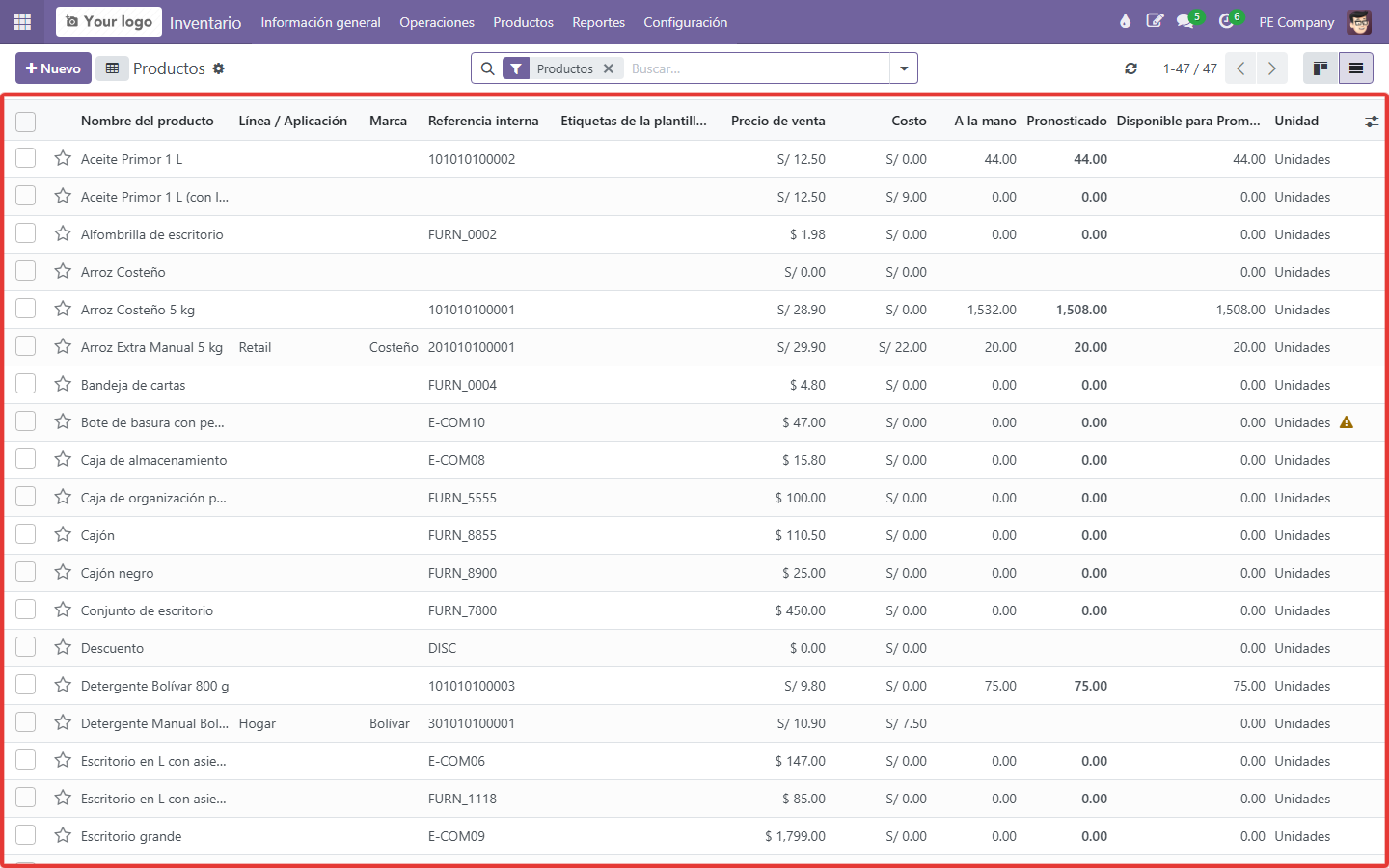Image resolution: width=1389 pixels, height=868 pixels.
Task: Open the PE Company switcher
Action: 1296,22
